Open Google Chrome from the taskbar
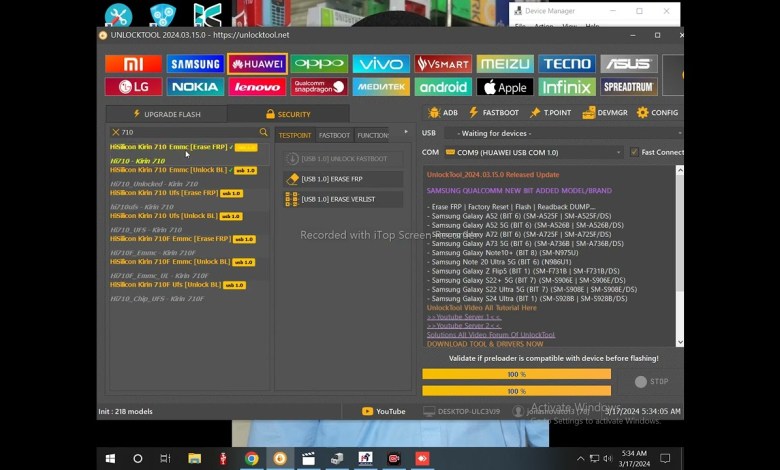 (252, 458)
